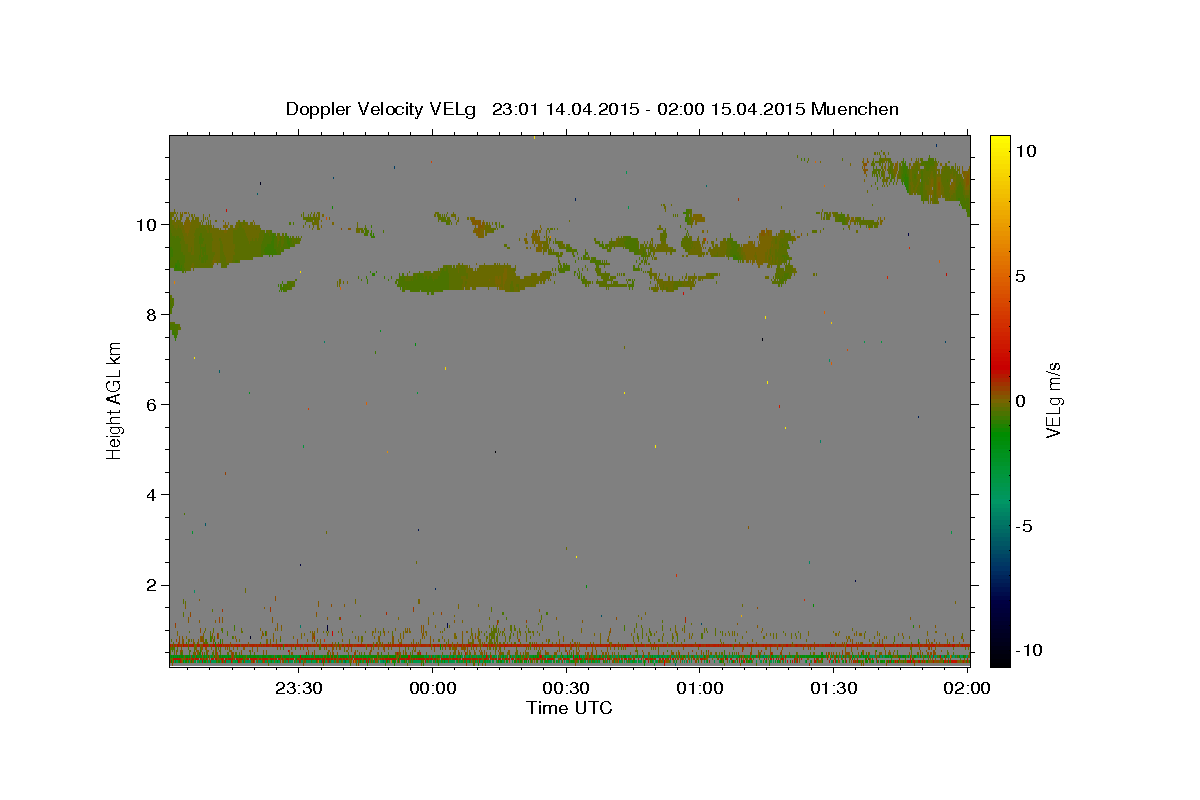The height and width of the screenshot is (800, 1200).
Task: Click the colorbar value 10 at top
Action: pos(1026,150)
